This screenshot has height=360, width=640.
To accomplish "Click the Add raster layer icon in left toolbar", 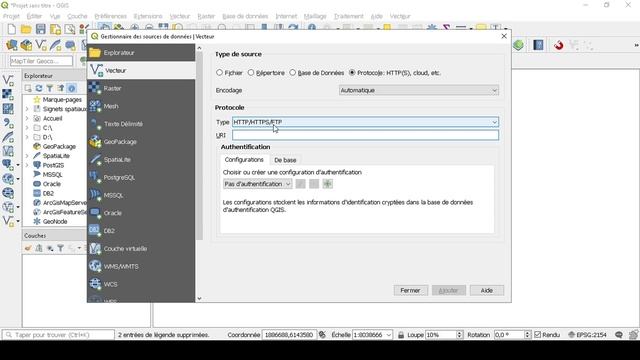I will (8, 95).
